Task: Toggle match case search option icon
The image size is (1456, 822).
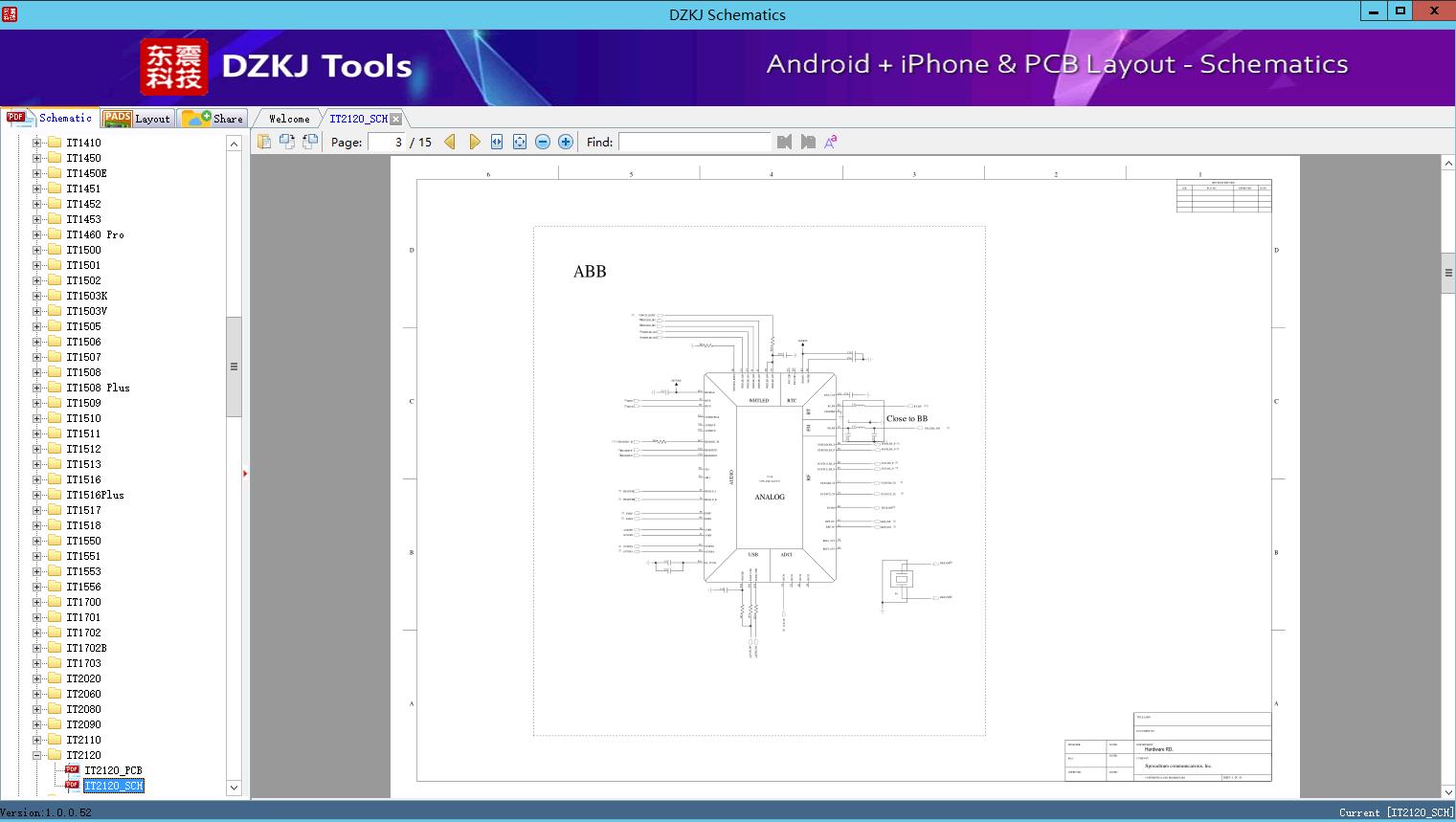Action: click(x=830, y=142)
